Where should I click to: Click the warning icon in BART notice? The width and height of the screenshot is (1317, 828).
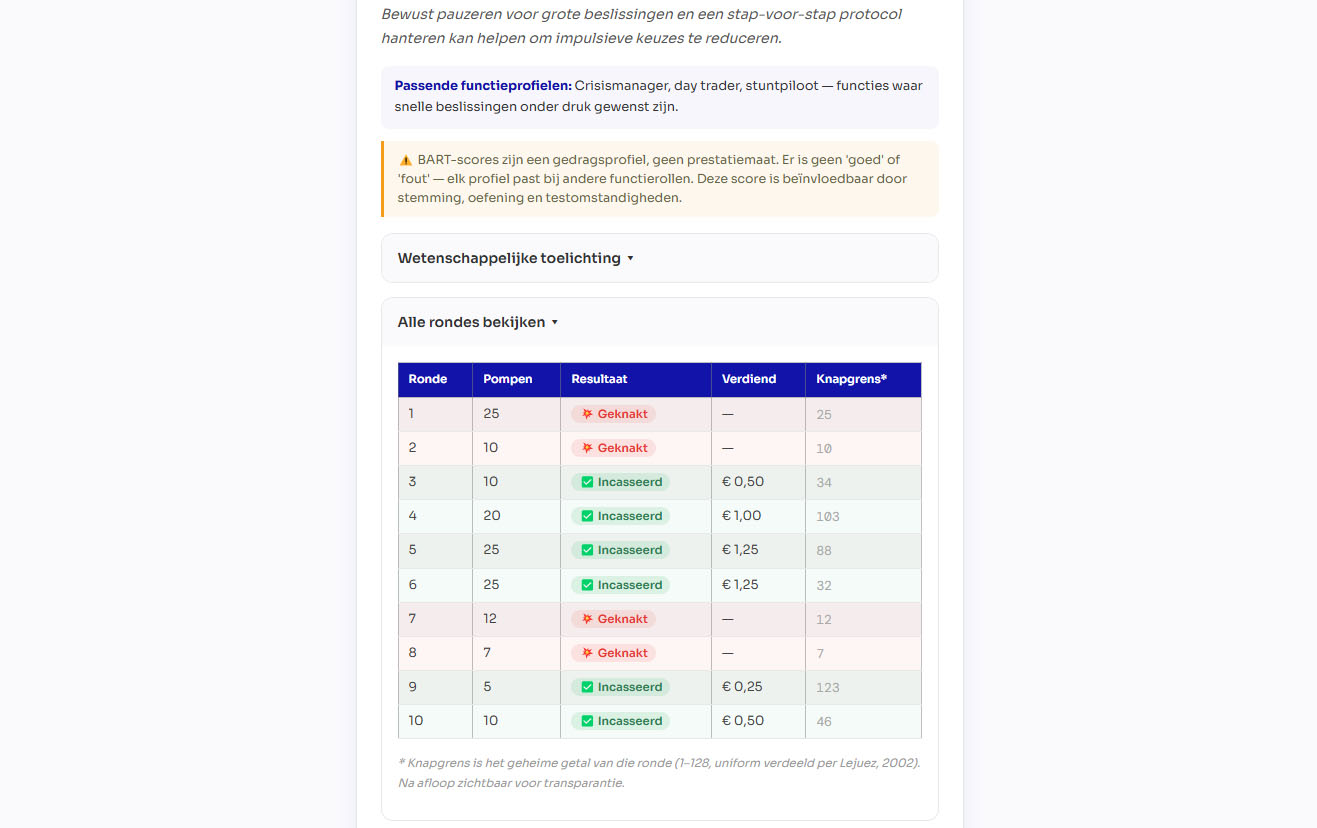(x=405, y=160)
